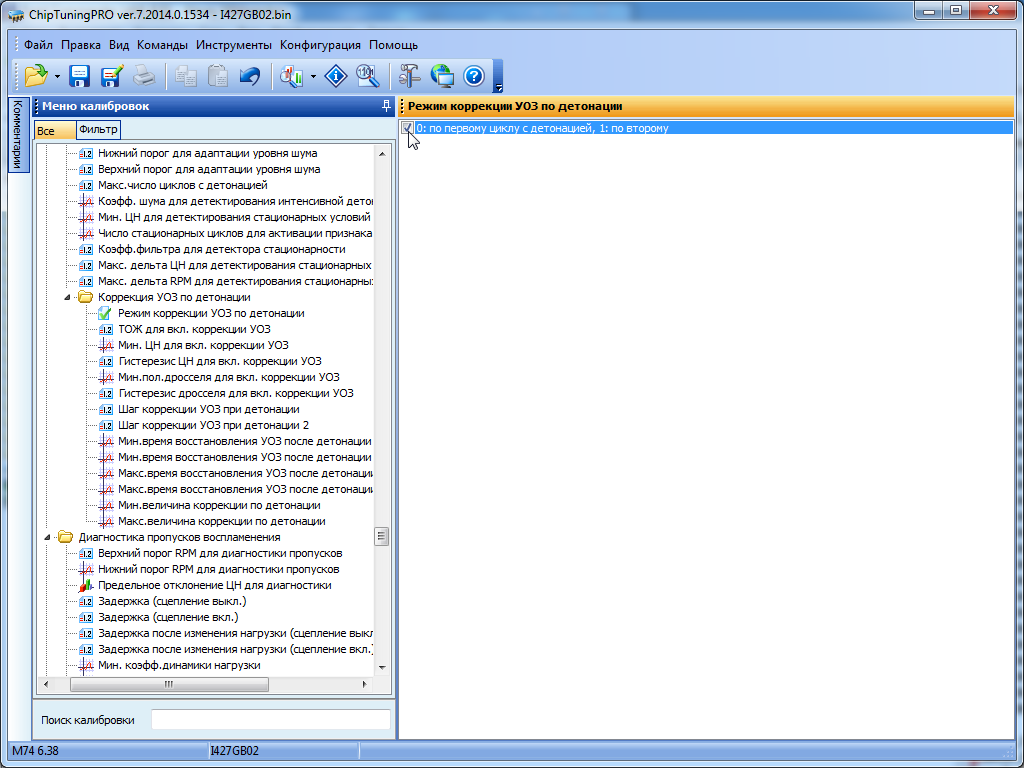Click the binary search magnifier icon
This screenshot has height=768, width=1024.
point(367,76)
